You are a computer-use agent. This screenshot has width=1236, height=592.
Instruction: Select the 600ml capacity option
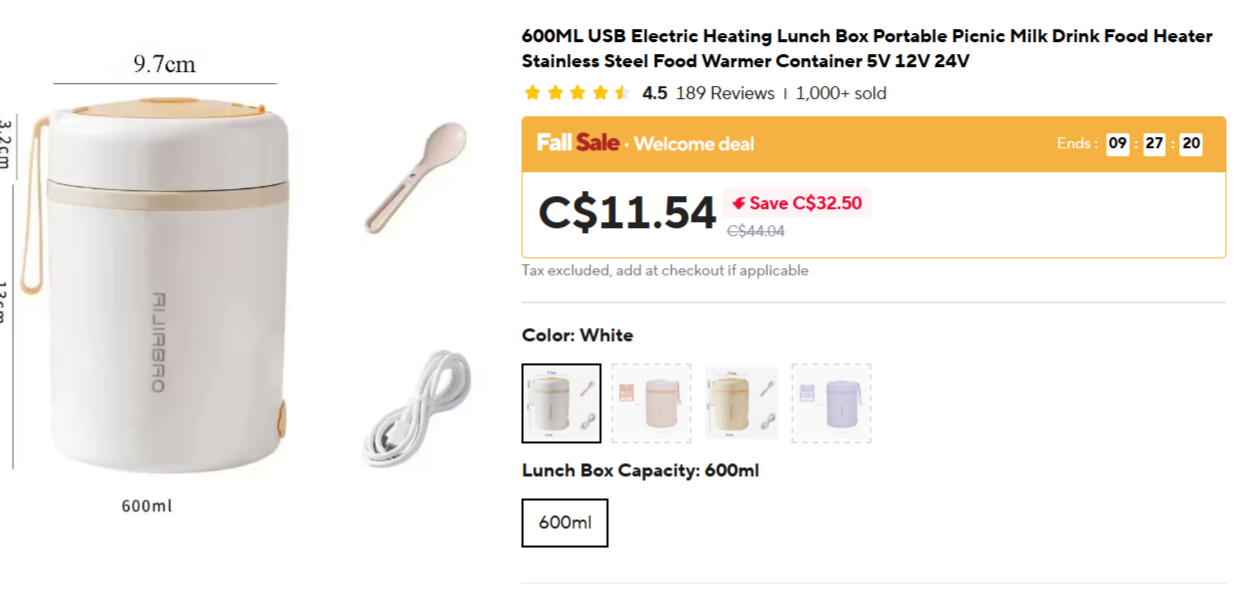click(x=564, y=523)
